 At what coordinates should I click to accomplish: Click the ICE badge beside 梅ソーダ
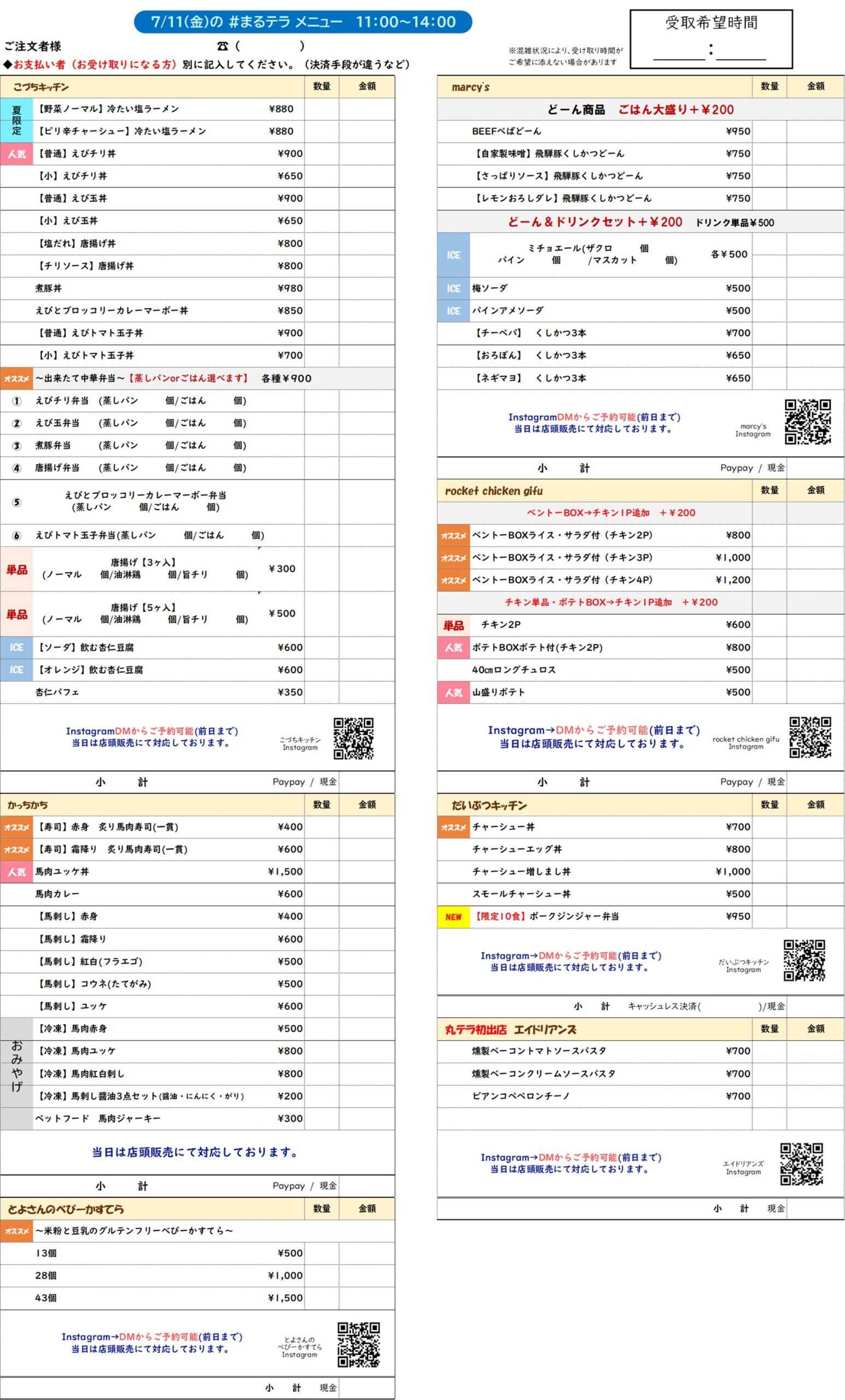(x=453, y=289)
